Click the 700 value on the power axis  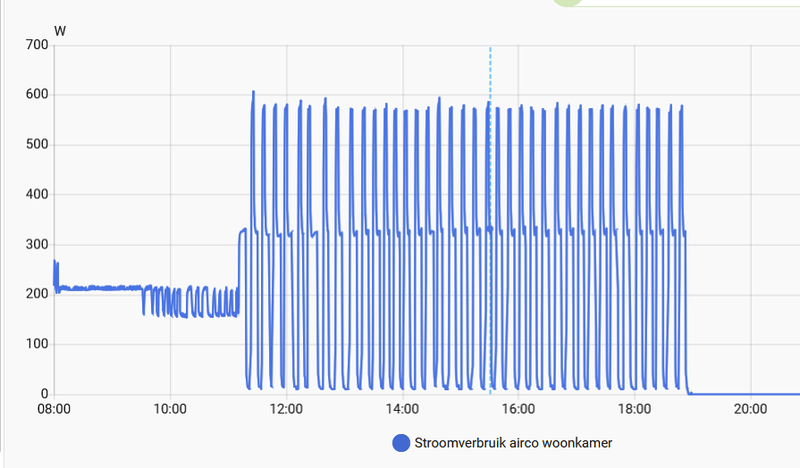click(37, 45)
